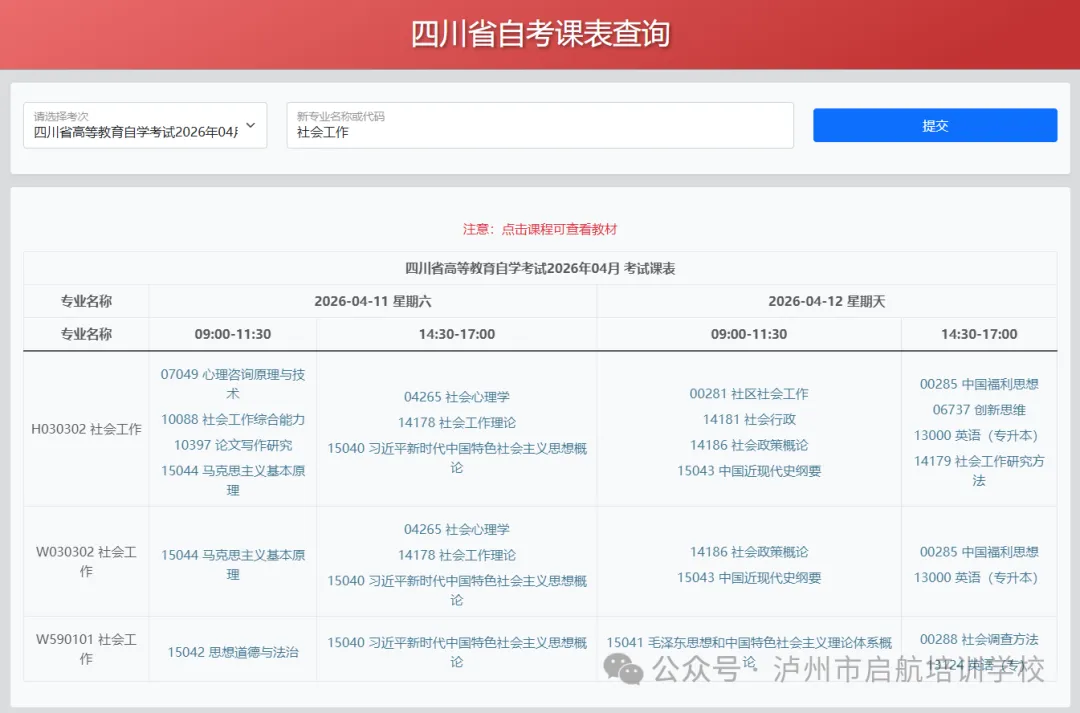Open 15044 马克思主义基本原理 in W030302 row
The width and height of the screenshot is (1080, 713).
click(x=233, y=565)
